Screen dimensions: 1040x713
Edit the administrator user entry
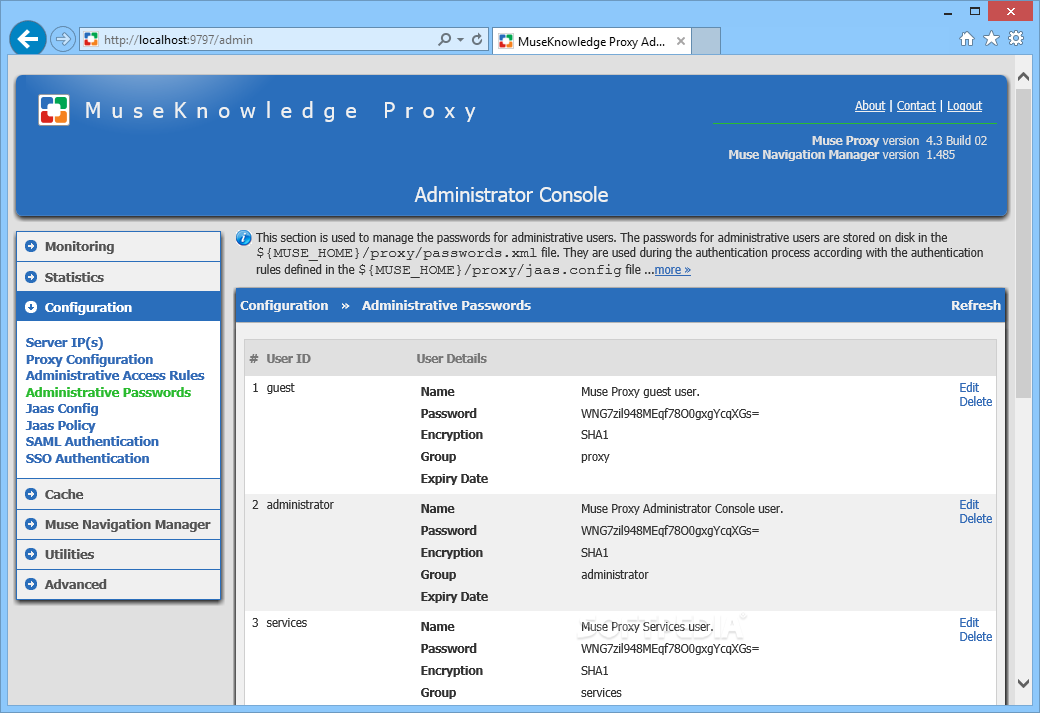(x=969, y=505)
